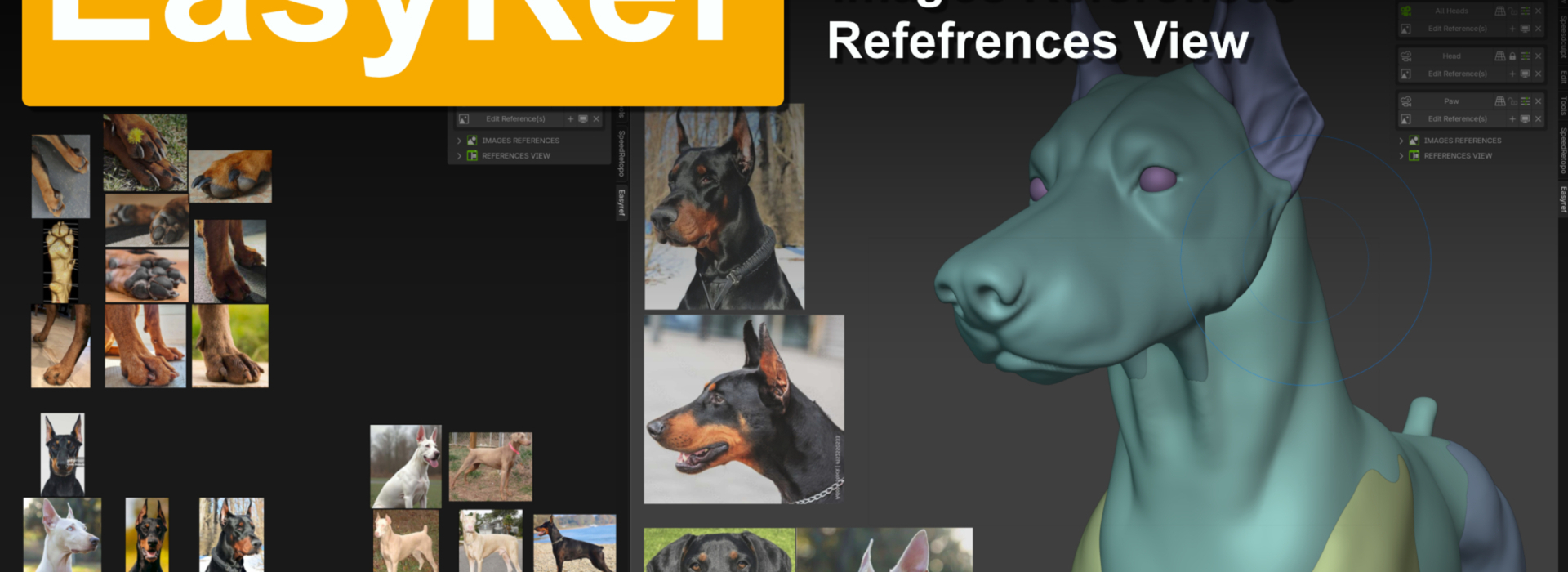The width and height of the screenshot is (1568, 572).
Task: Select the tan dog with a red collar
Action: (x=491, y=467)
